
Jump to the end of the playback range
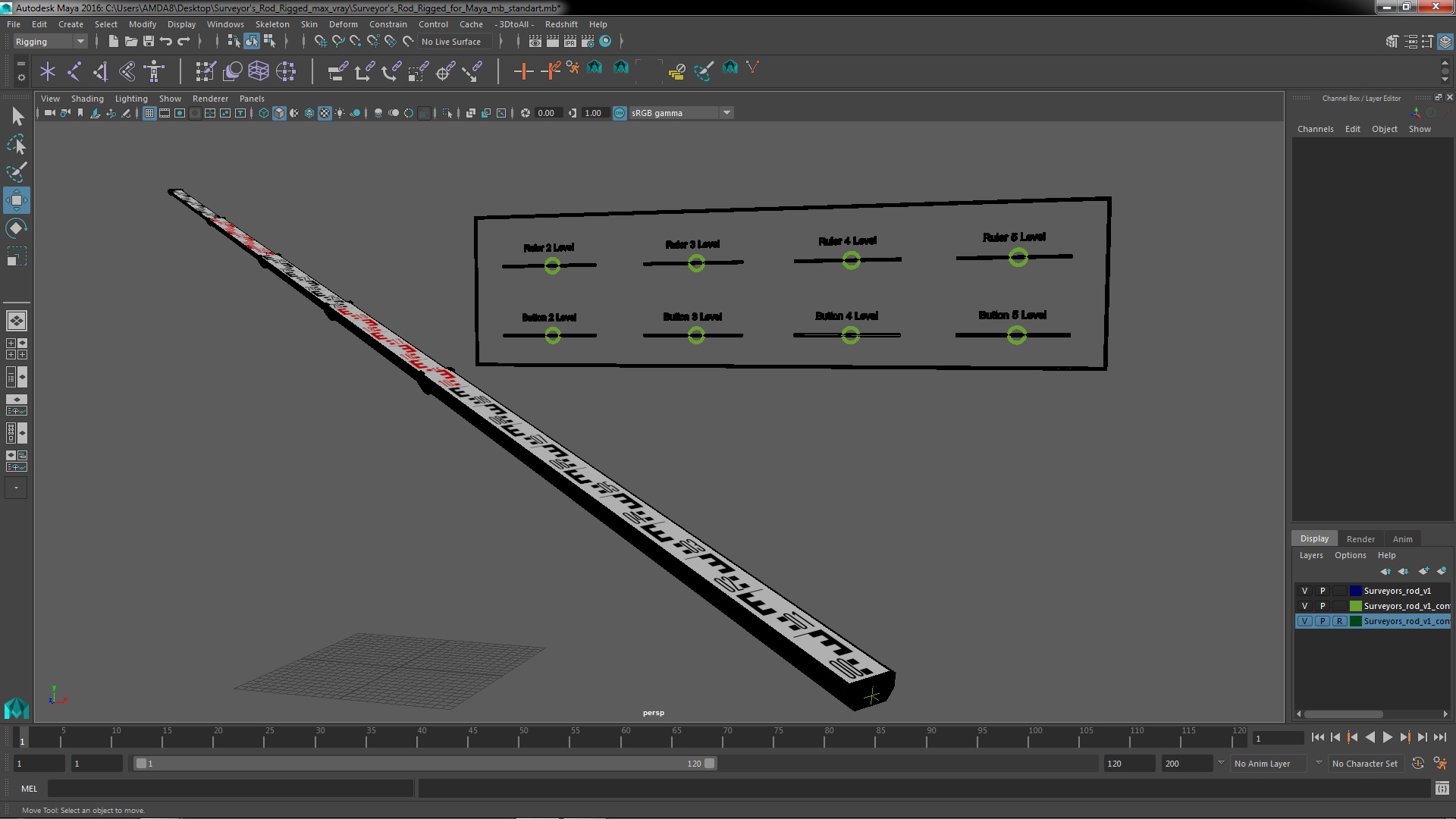pyautogui.click(x=1439, y=737)
